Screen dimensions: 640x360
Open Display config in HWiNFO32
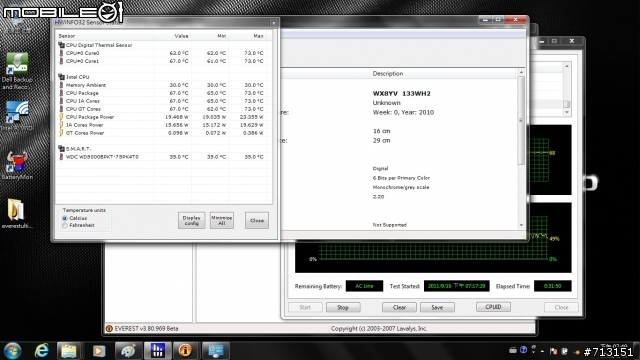click(x=191, y=220)
